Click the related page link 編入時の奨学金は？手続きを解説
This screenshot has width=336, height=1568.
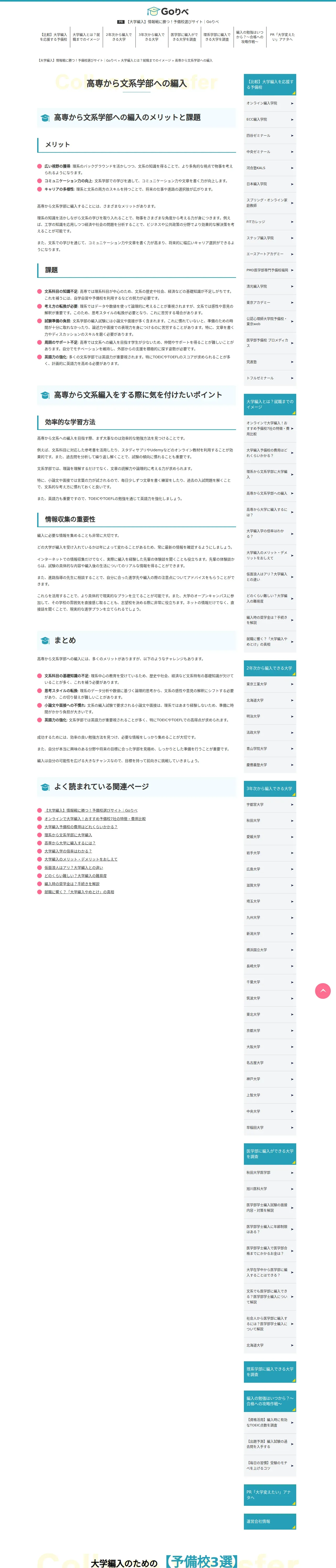click(72, 884)
